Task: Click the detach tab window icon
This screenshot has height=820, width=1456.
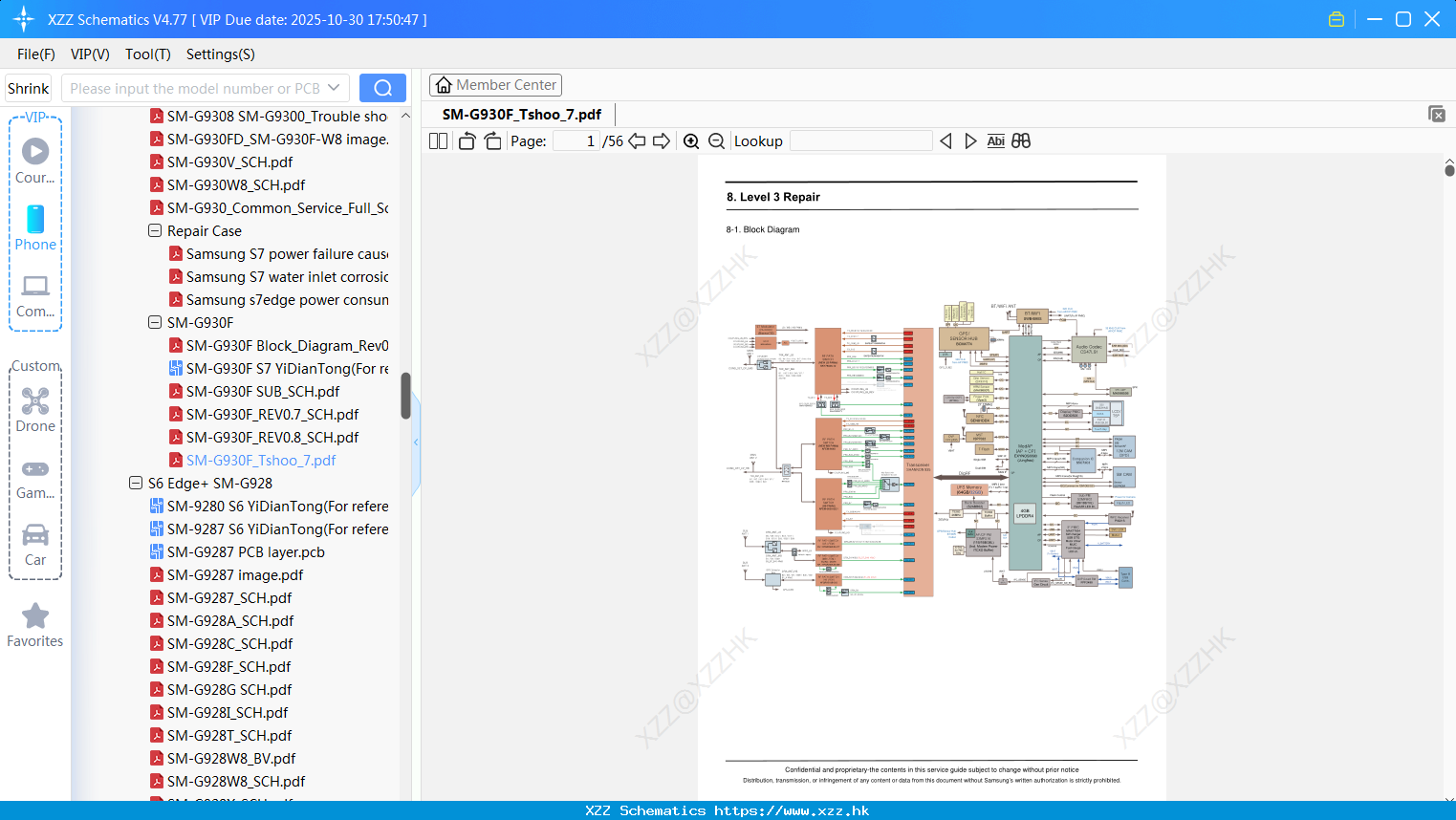Action: tap(1436, 114)
